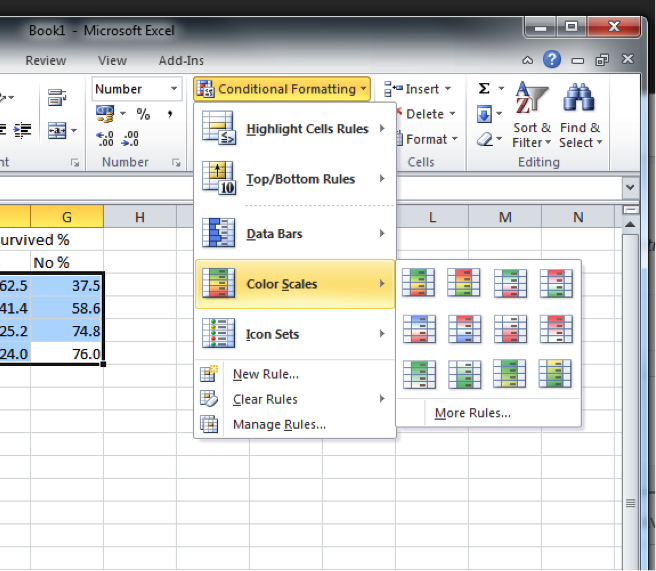Open Find & Select binoculars tool
This screenshot has width=656, height=571.
point(579,120)
